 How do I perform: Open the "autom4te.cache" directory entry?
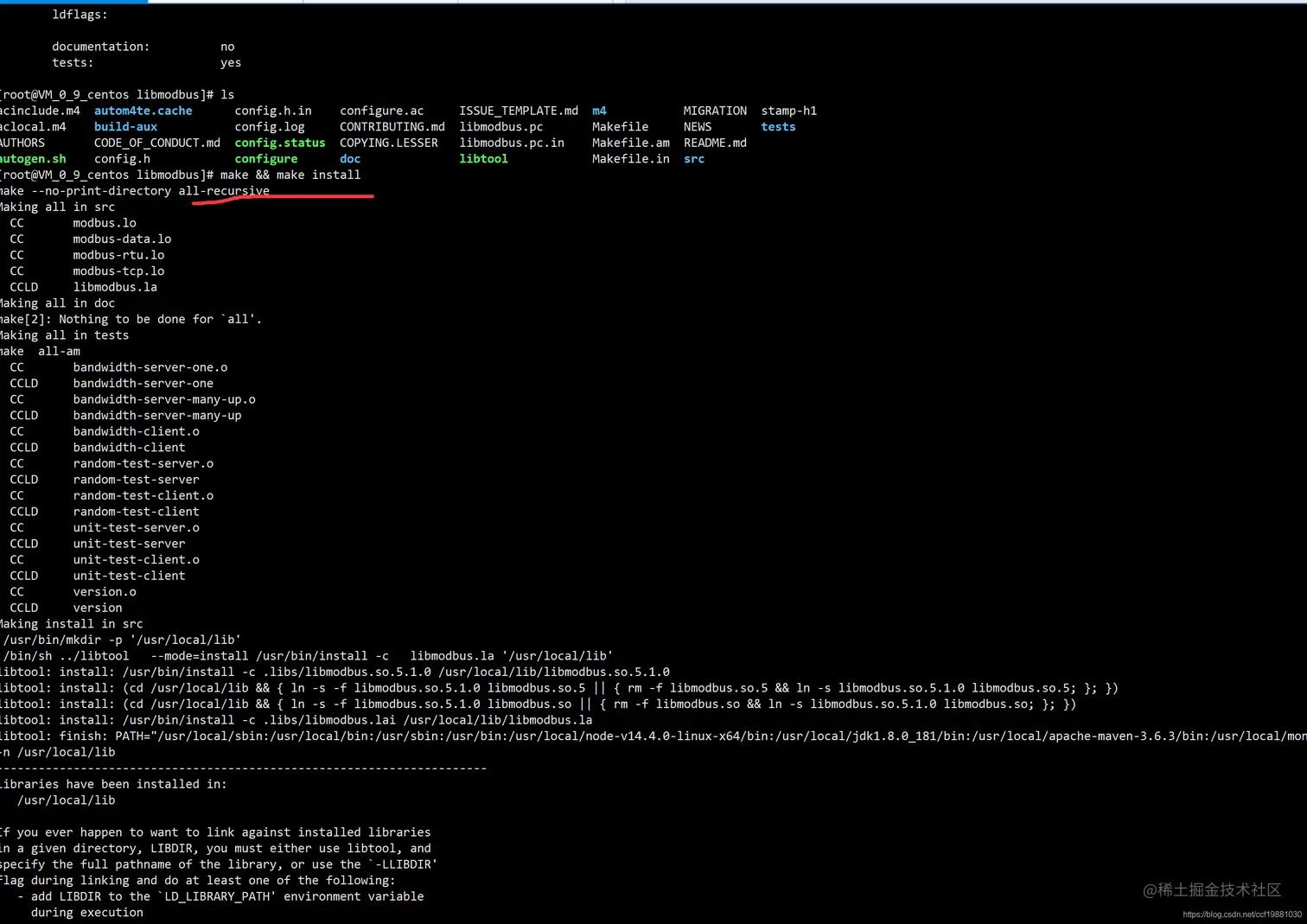pos(143,110)
